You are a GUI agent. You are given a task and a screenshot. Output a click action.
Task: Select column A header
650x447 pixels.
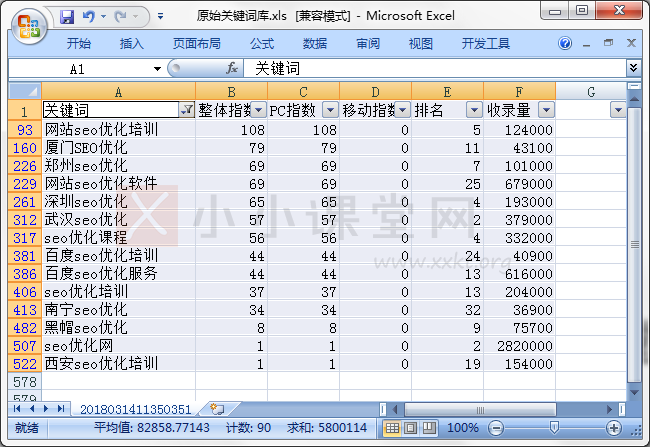118,91
